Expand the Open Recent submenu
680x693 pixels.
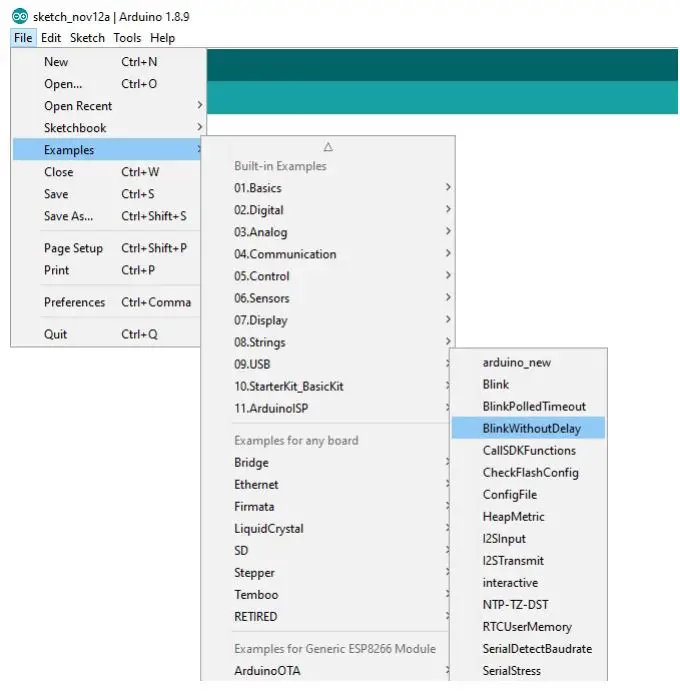coord(107,106)
